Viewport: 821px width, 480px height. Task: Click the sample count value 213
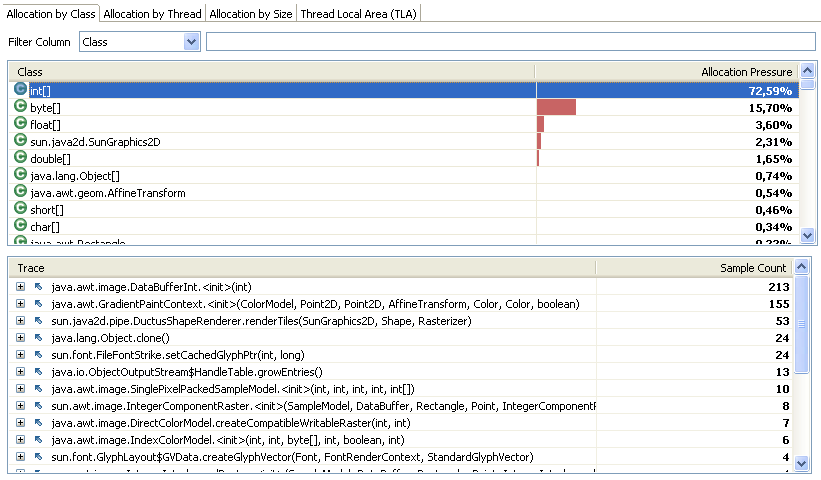click(779, 287)
